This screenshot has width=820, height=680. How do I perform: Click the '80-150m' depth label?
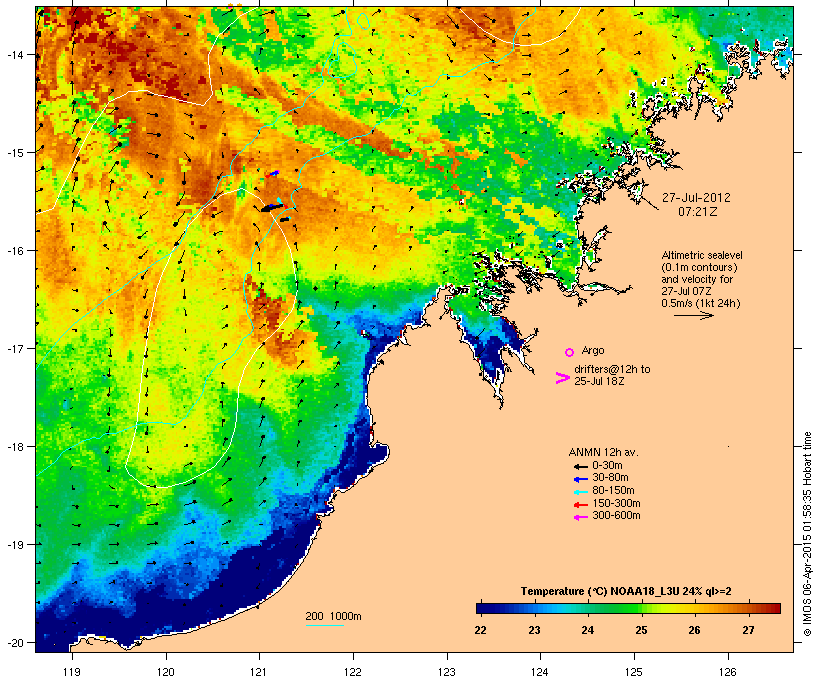(613, 491)
